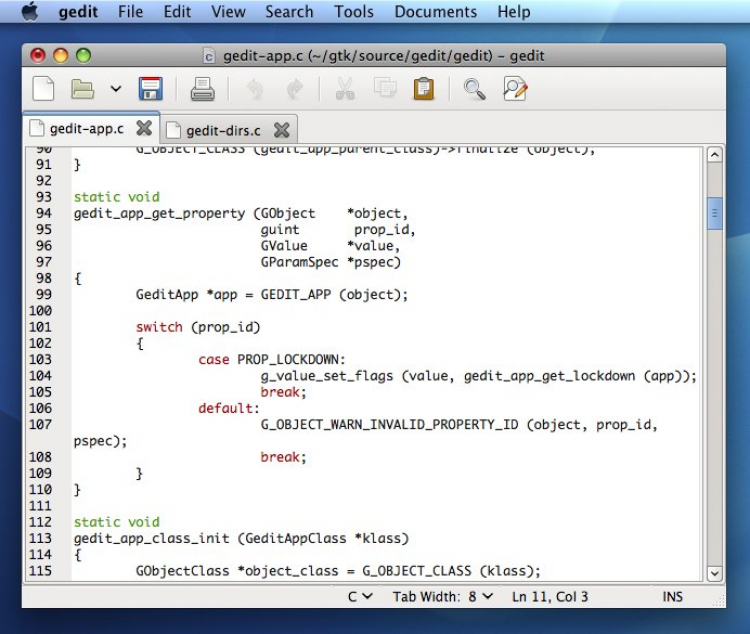
Task: Open Find and Replace icon
Action: tap(515, 89)
